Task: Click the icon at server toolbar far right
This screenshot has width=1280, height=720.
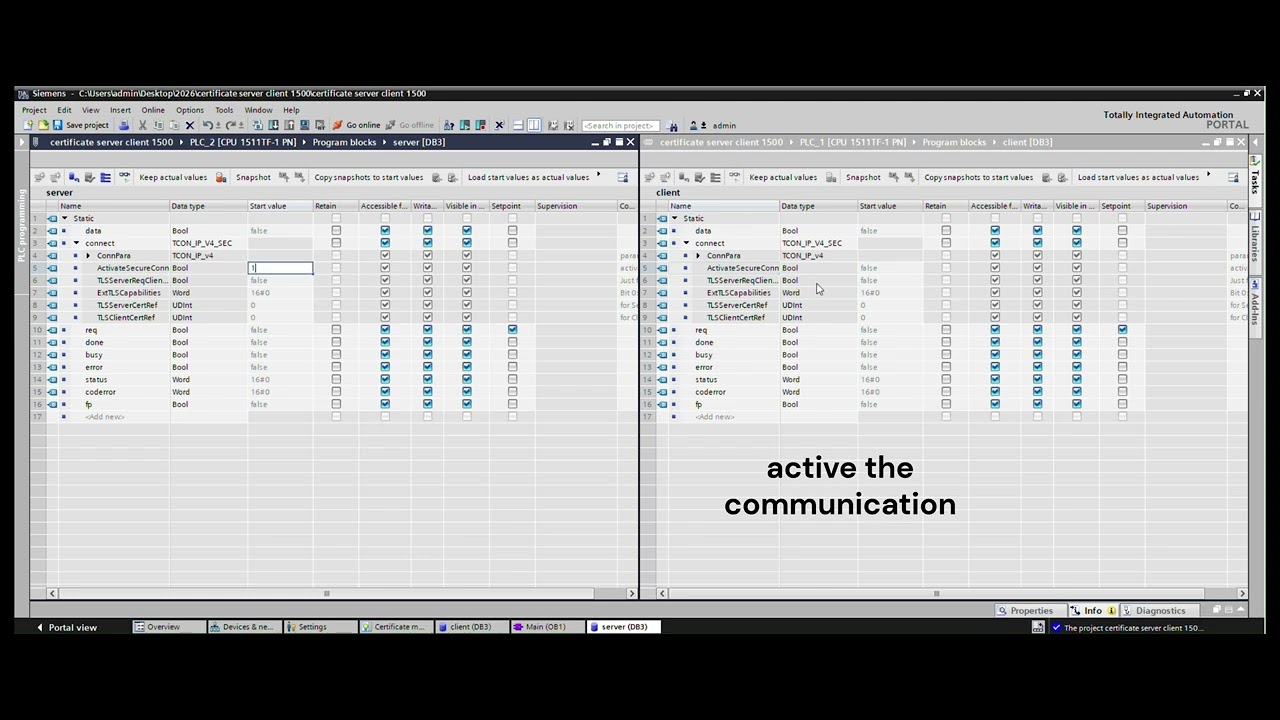Action: pyautogui.click(x=623, y=177)
